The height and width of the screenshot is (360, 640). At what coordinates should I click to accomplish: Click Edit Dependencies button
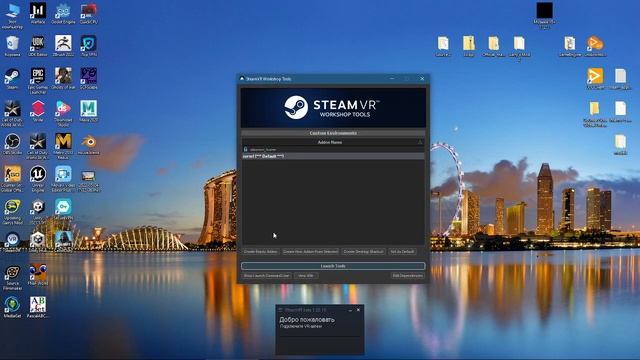click(407, 276)
